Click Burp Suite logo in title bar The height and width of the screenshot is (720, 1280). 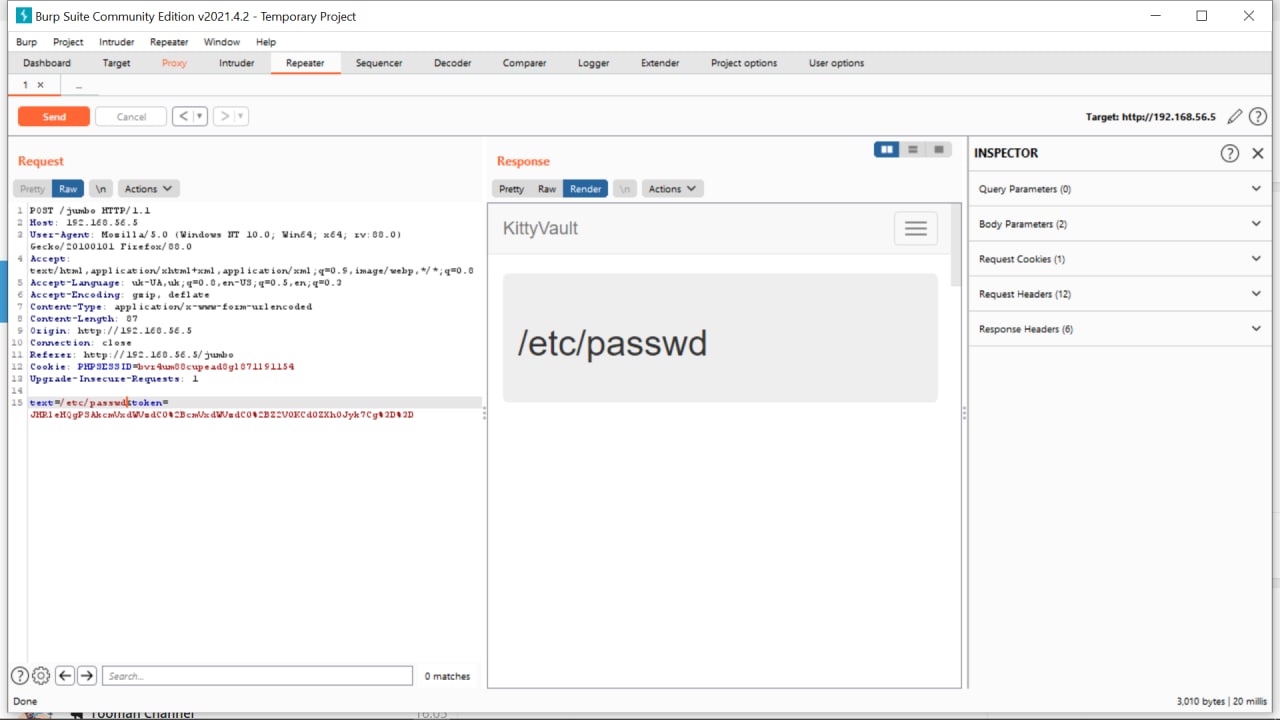[24, 16]
